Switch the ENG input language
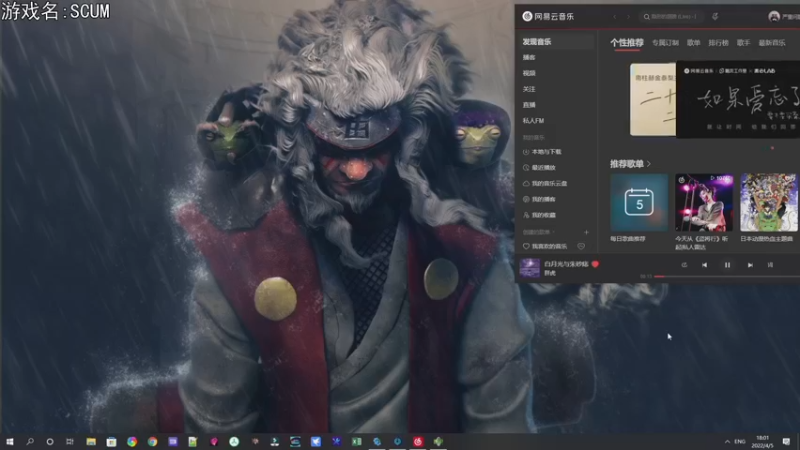 (740, 441)
